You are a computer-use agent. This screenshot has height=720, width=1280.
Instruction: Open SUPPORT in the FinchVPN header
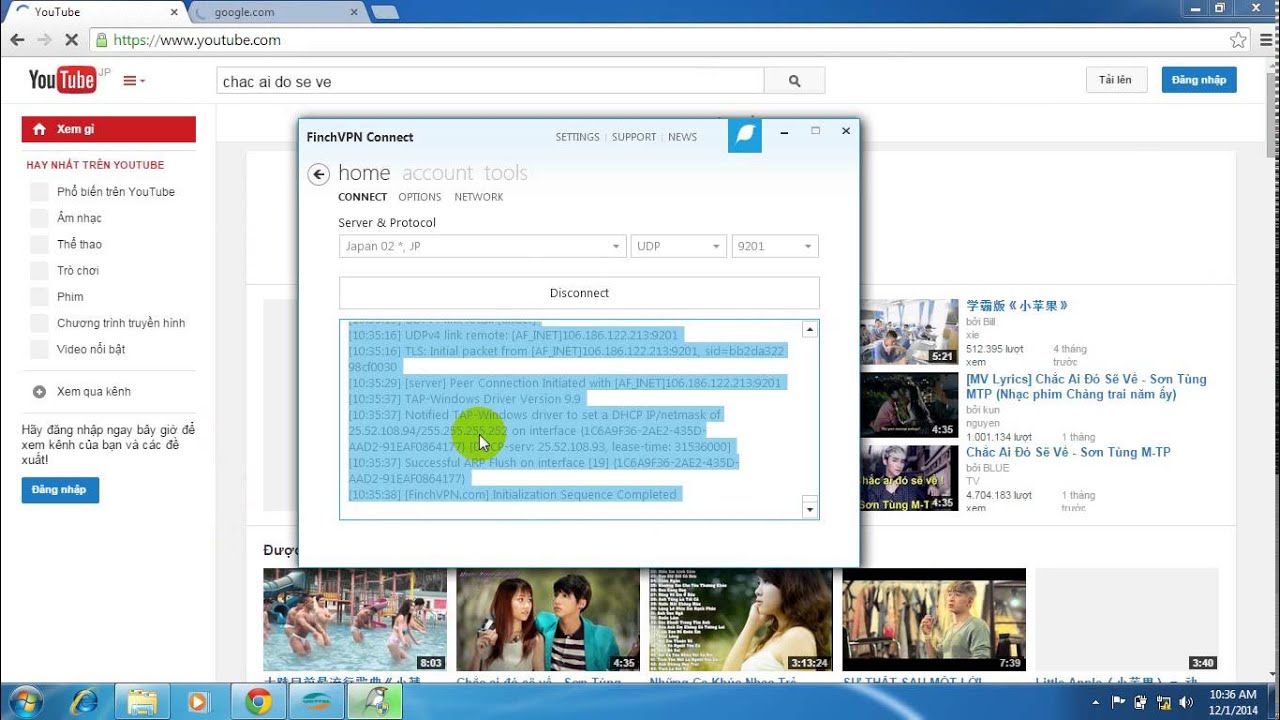pyautogui.click(x=634, y=137)
